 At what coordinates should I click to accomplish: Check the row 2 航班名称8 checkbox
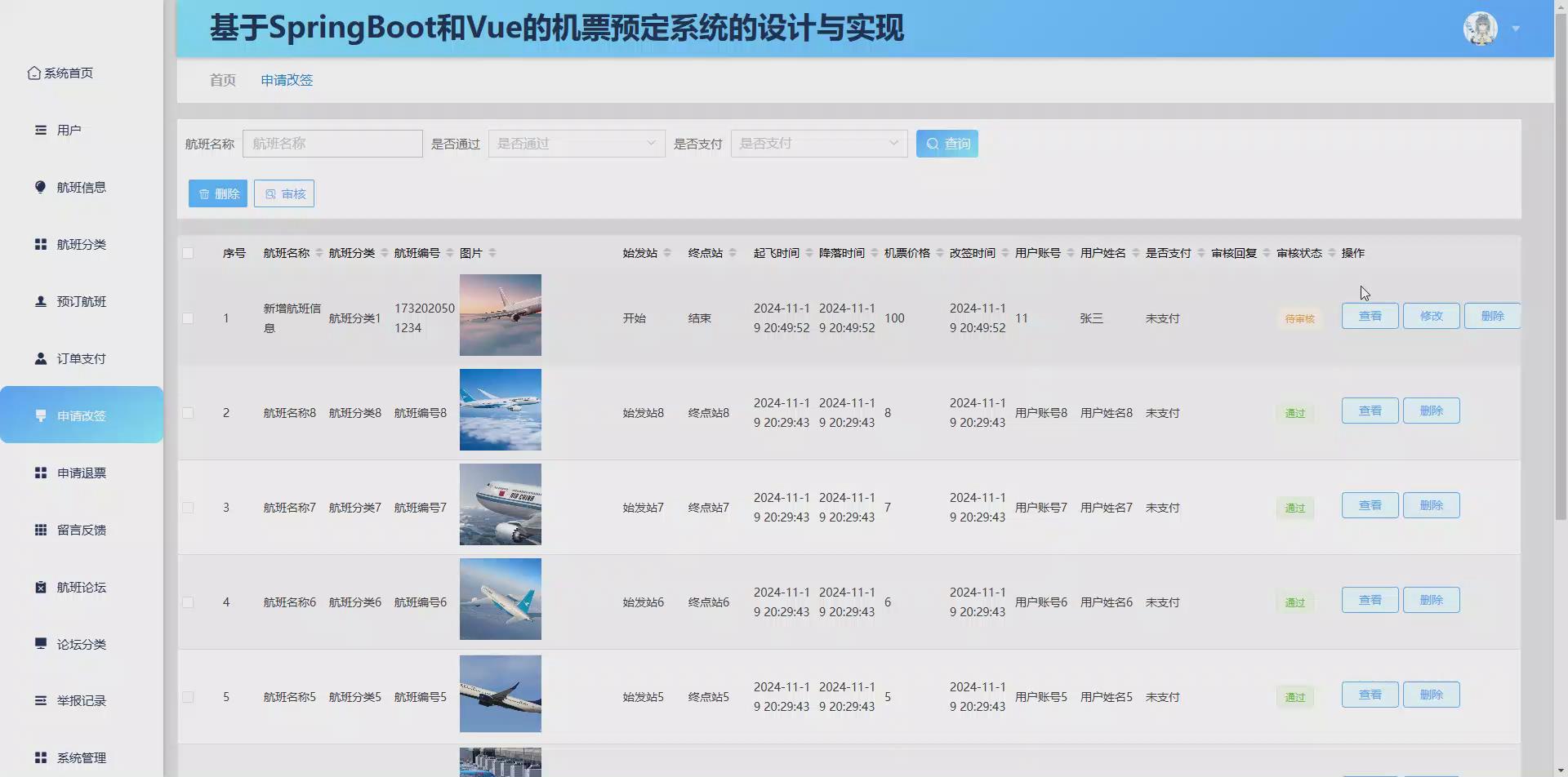click(188, 413)
